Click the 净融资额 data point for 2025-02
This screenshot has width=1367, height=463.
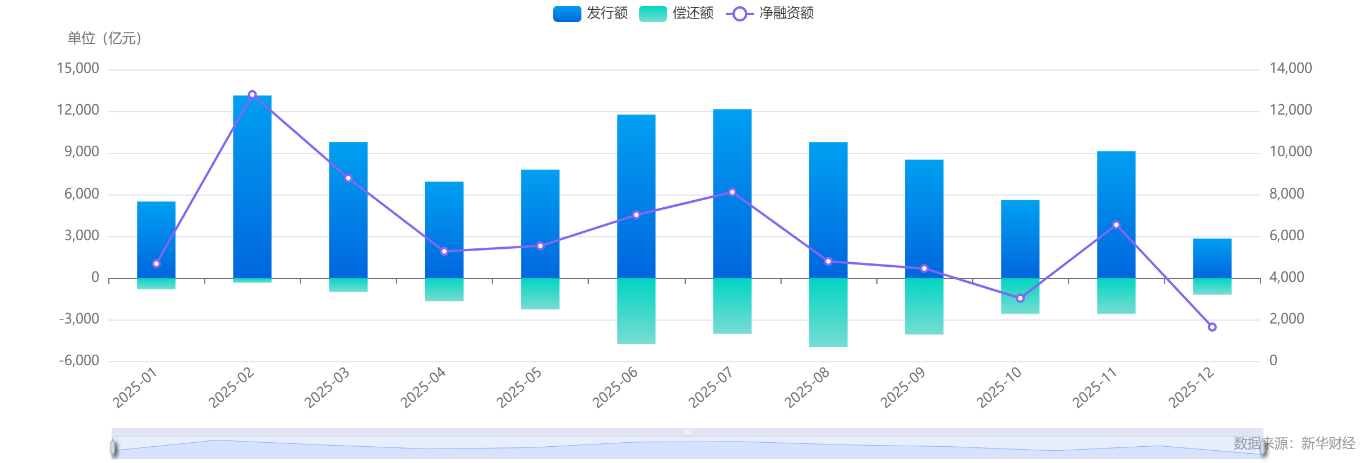[x=252, y=94]
